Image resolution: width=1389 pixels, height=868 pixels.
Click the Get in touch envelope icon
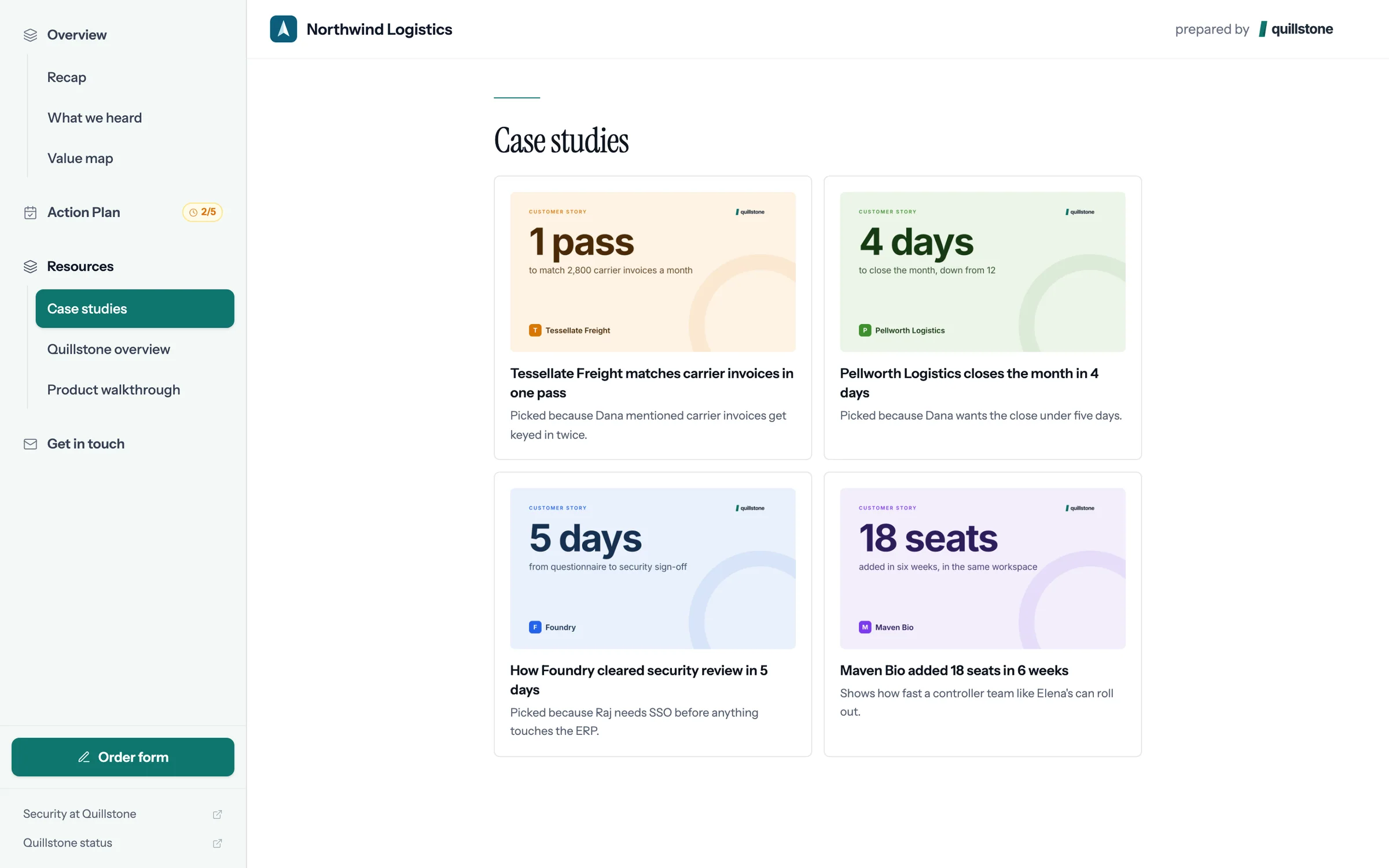tap(30, 444)
